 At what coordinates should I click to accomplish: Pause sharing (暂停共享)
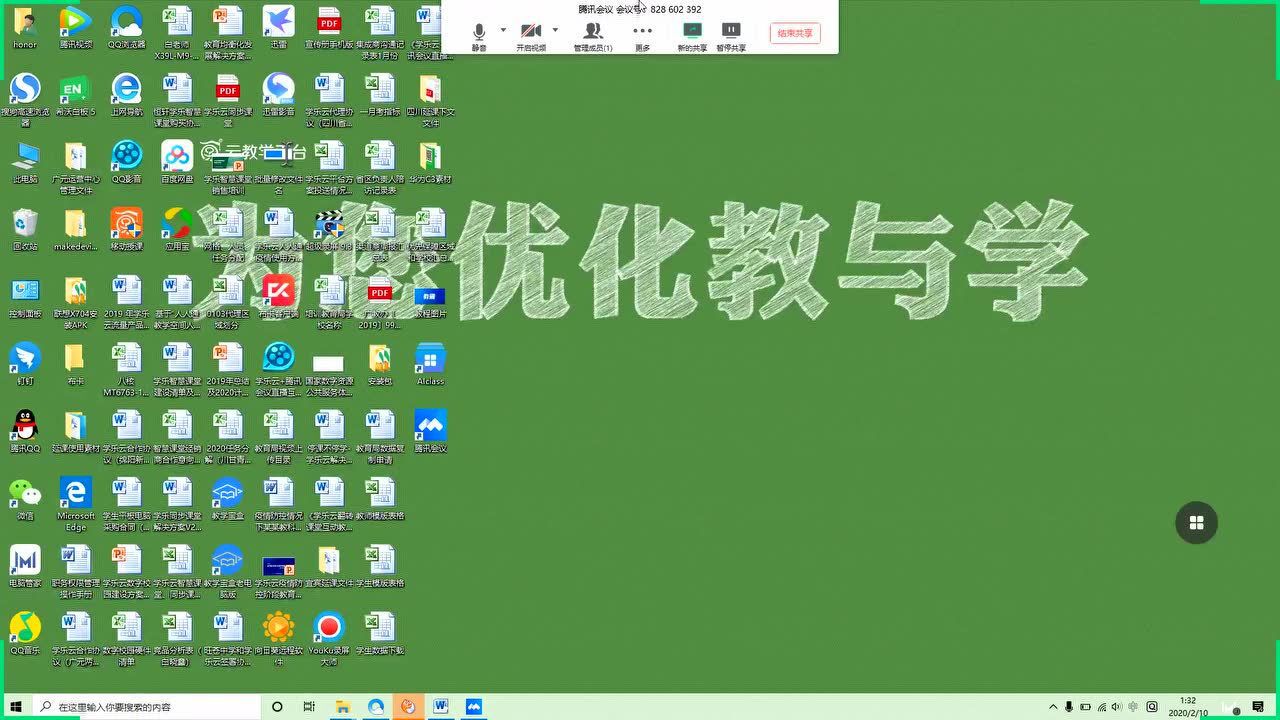(731, 36)
